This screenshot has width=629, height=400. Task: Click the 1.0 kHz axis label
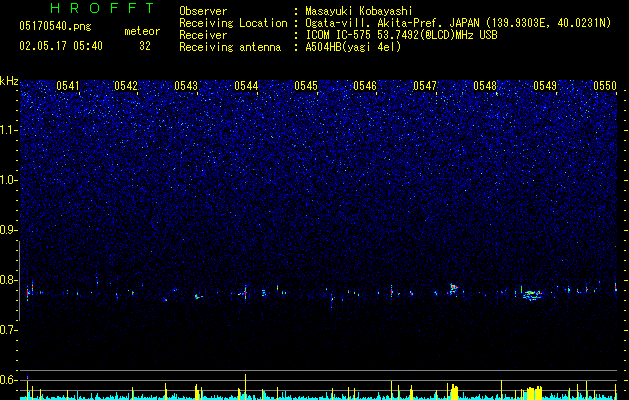coord(9,180)
